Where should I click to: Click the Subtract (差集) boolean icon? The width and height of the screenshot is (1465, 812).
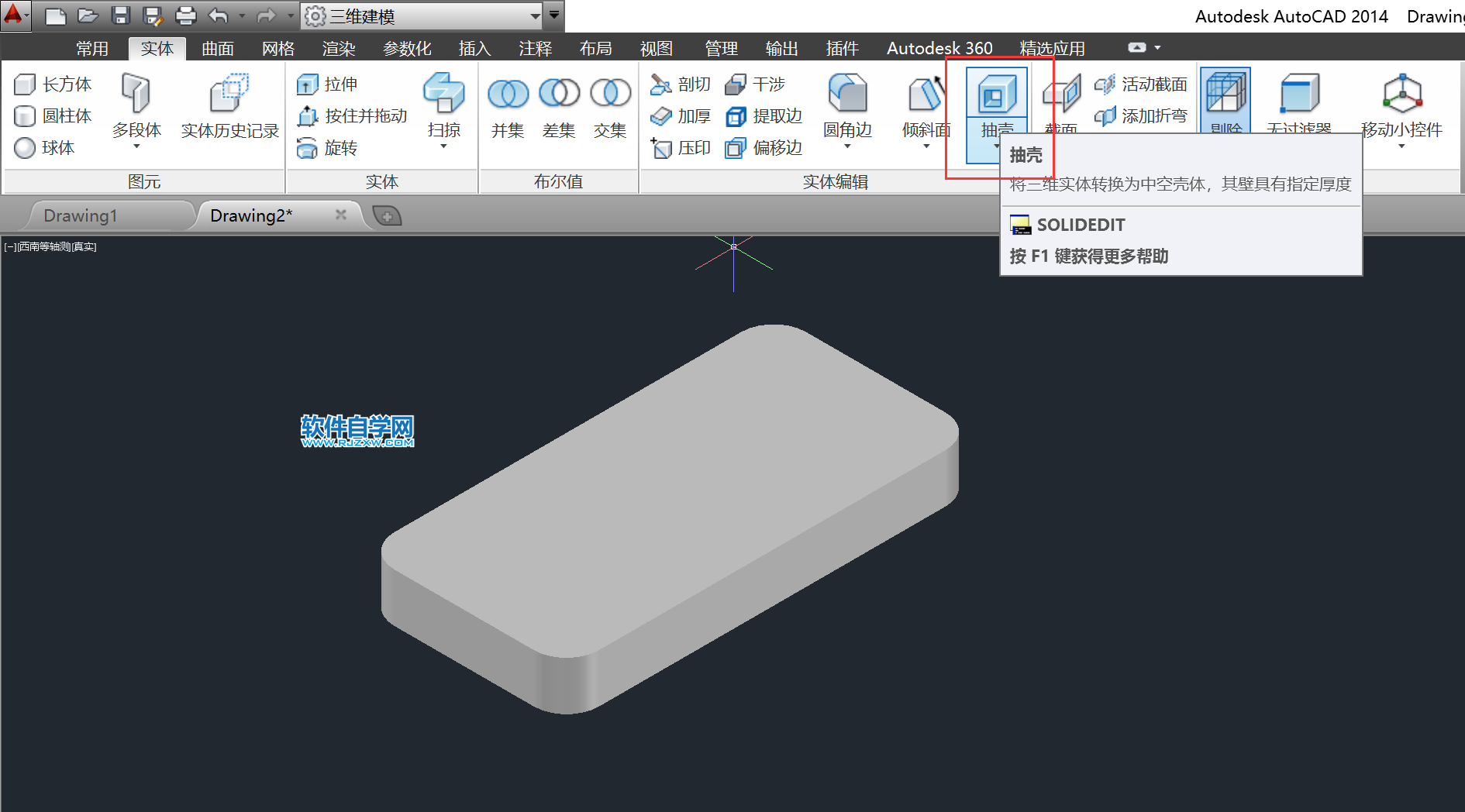[x=559, y=95]
